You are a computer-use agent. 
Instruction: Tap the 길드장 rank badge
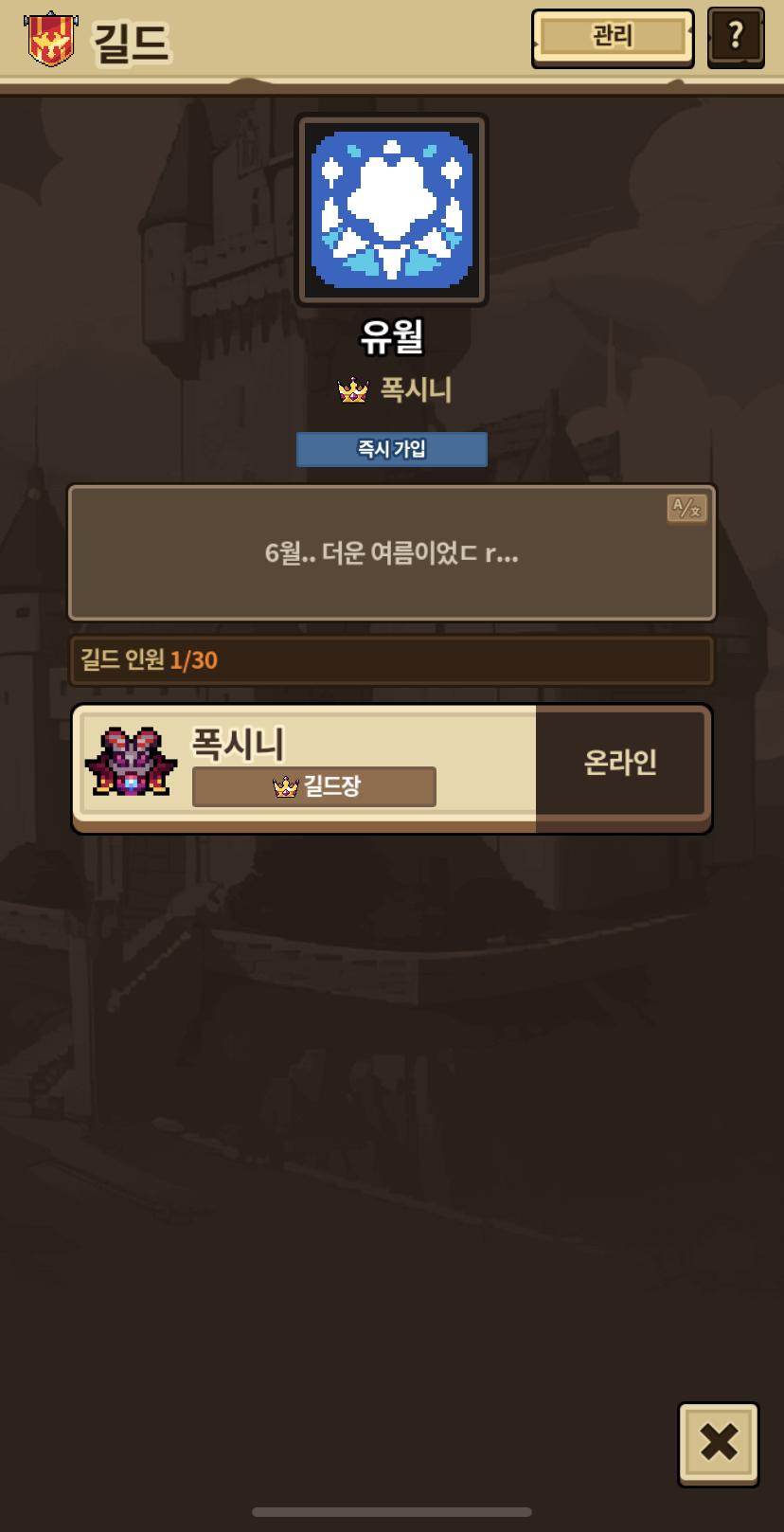(x=314, y=786)
